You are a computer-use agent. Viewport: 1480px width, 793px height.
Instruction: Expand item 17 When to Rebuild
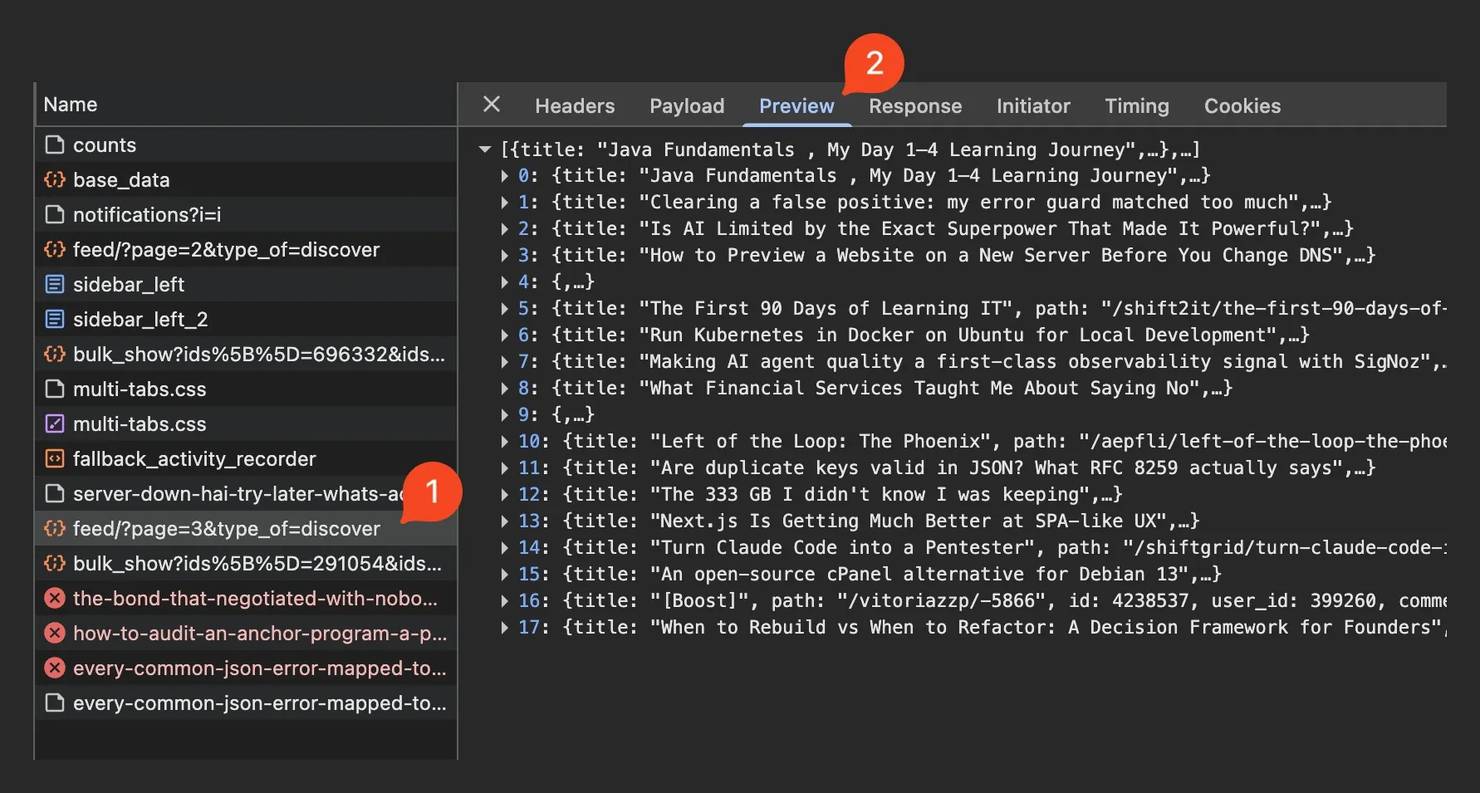[x=505, y=627]
